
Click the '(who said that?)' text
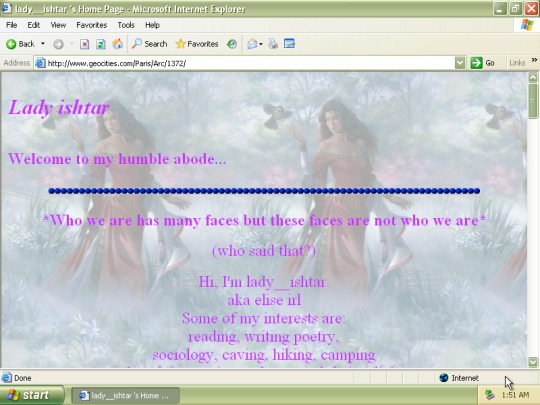tap(264, 251)
